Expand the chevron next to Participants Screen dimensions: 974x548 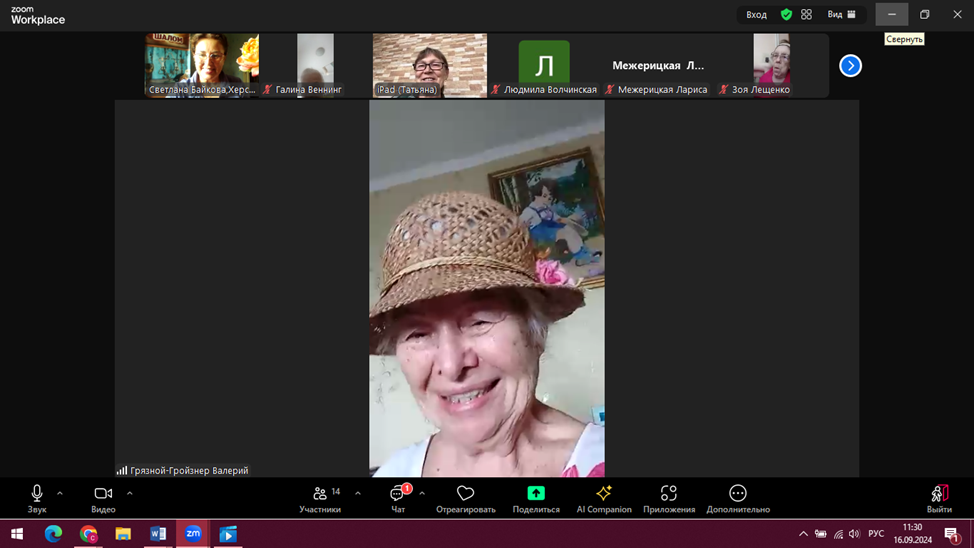358,493
